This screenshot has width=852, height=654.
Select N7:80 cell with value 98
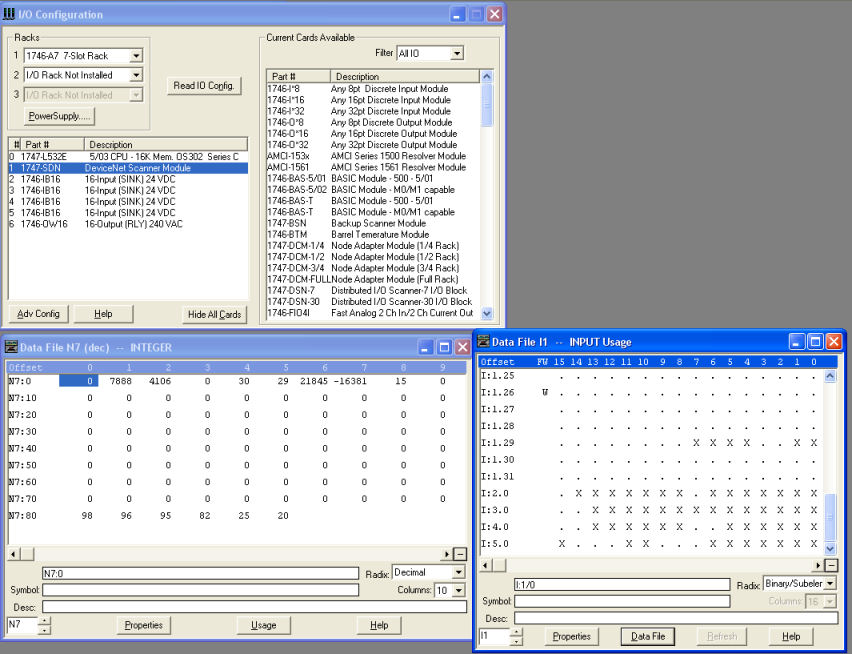click(x=86, y=515)
